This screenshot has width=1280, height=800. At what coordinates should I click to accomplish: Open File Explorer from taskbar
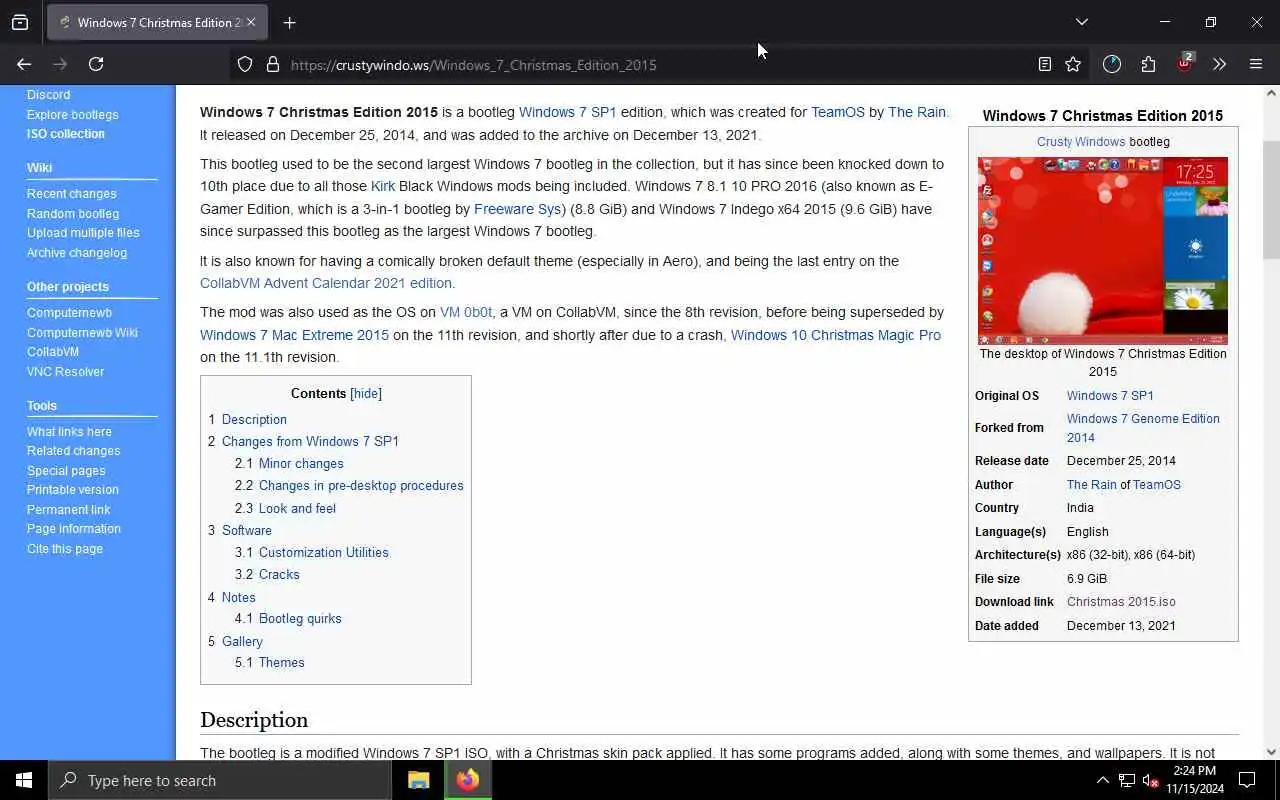coord(418,780)
